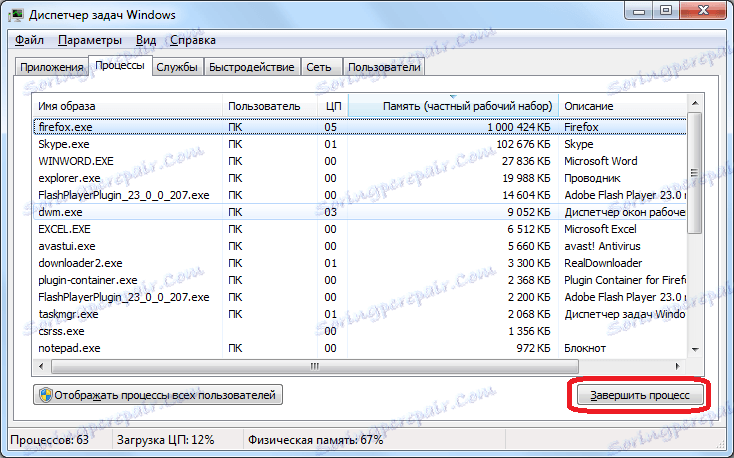734x458 pixels.
Task: Switch to the Пользователи tab
Action: [x=384, y=67]
